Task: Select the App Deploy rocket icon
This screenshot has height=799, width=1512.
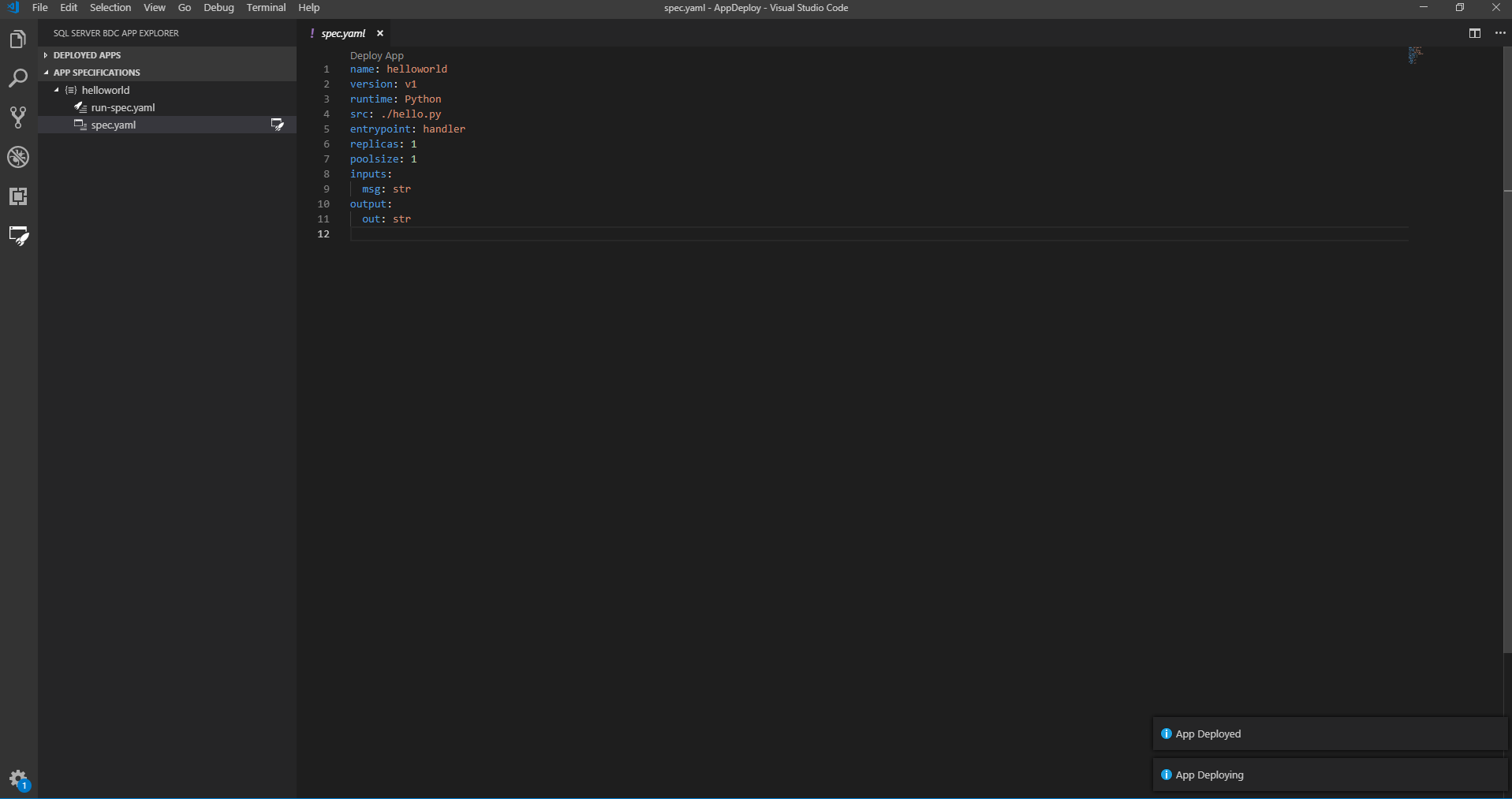Action: click(x=17, y=236)
